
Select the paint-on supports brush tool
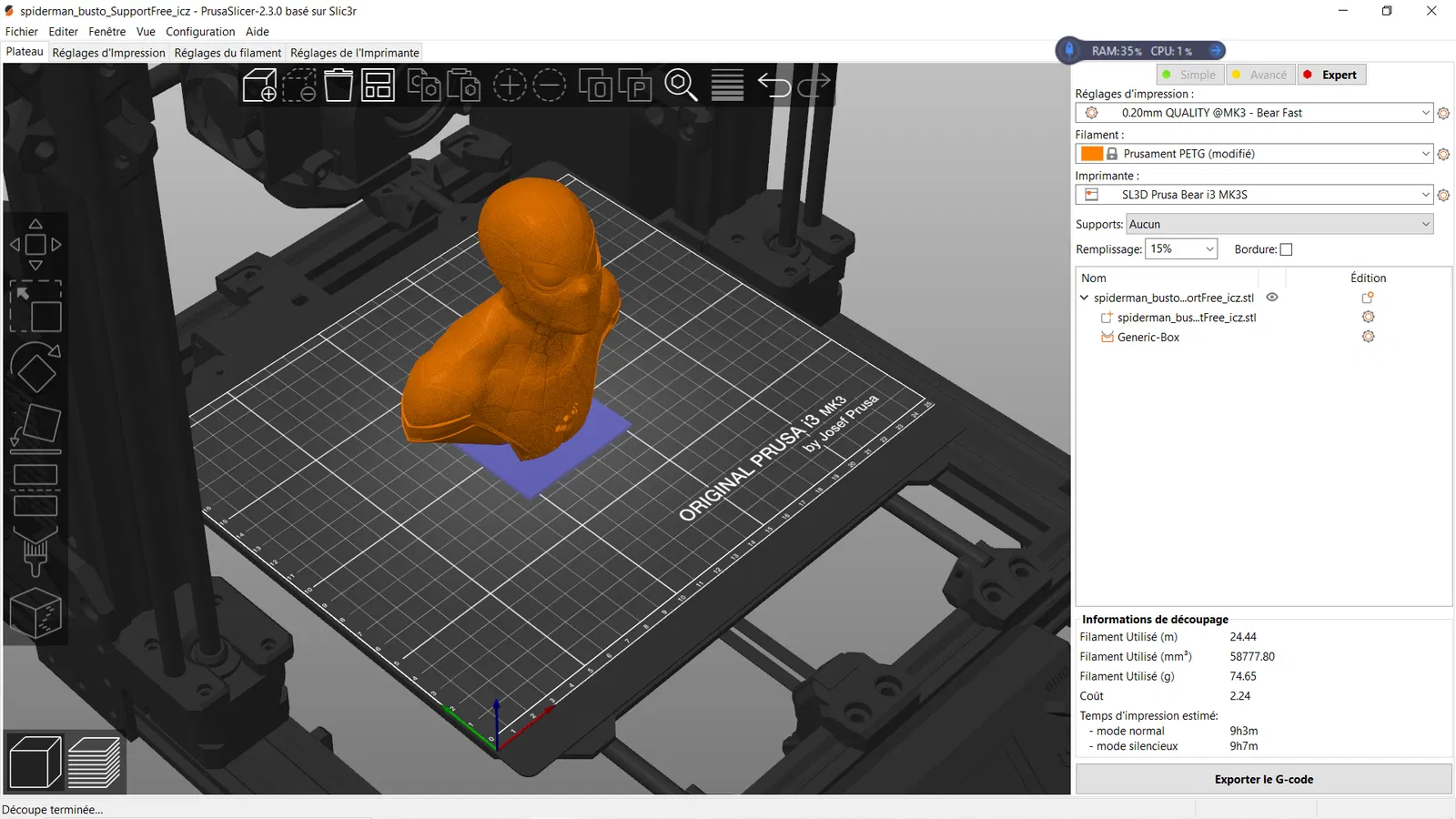coord(35,551)
